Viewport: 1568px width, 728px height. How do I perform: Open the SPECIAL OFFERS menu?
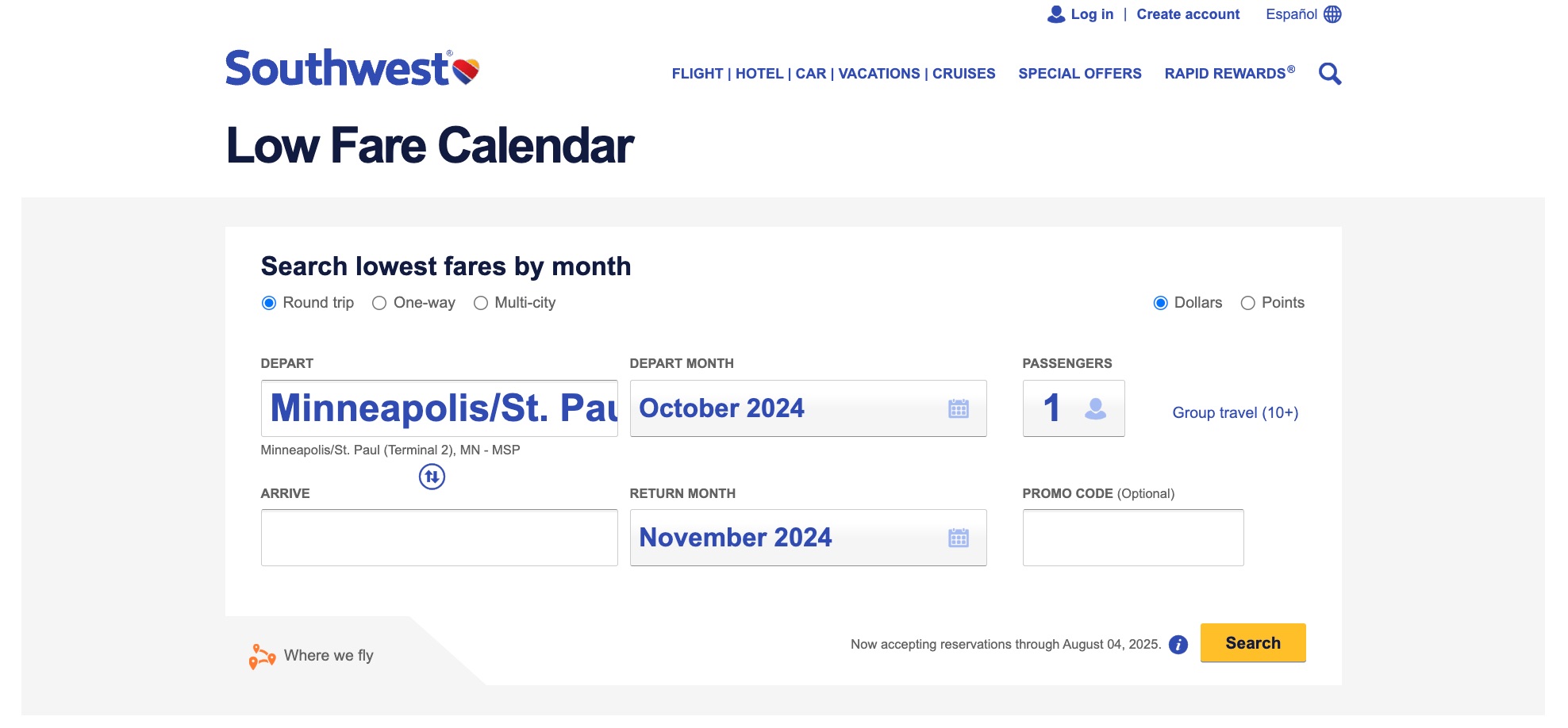(1080, 73)
